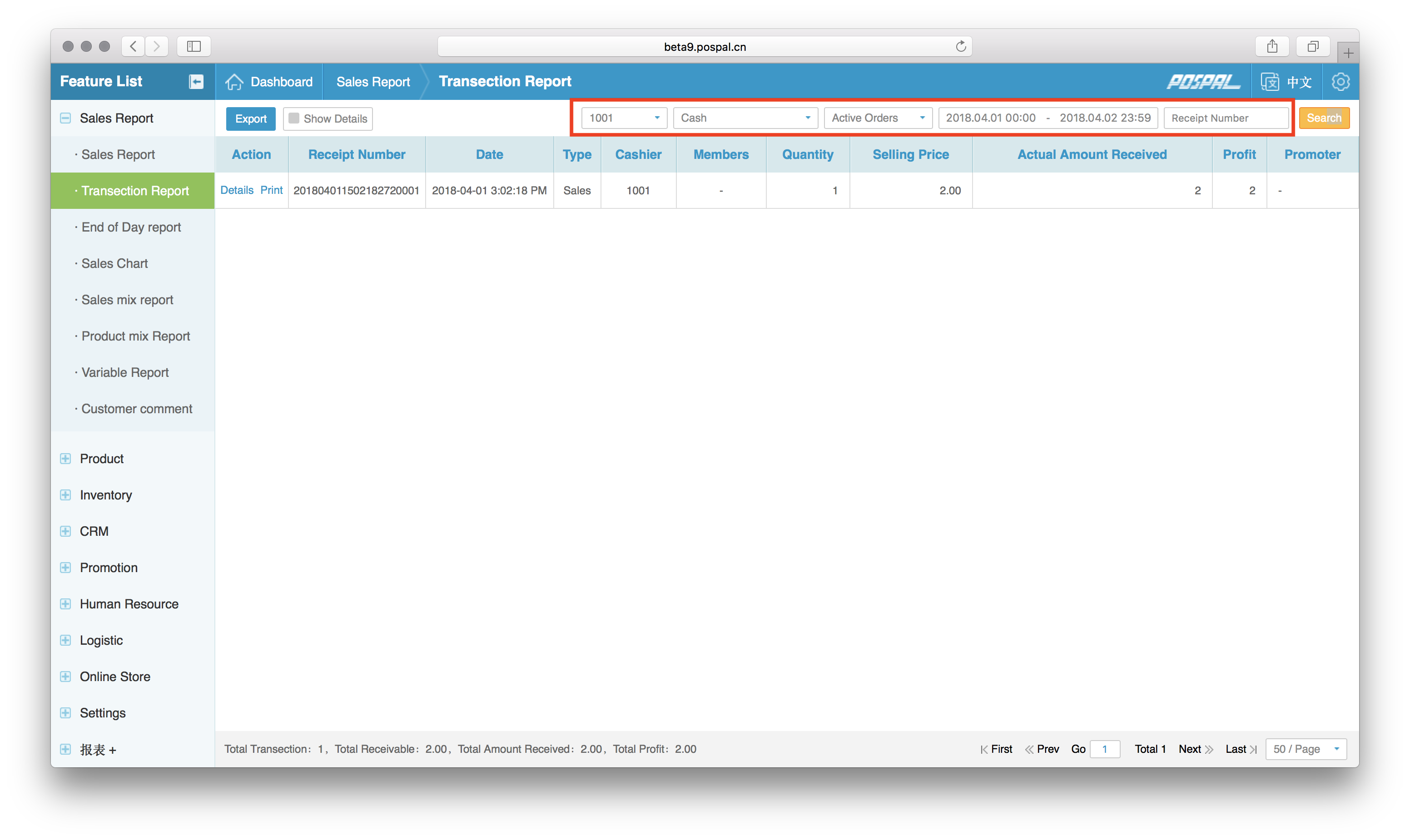The width and height of the screenshot is (1410, 840).
Task: Open End of Day report menu item
Action: tap(131, 227)
